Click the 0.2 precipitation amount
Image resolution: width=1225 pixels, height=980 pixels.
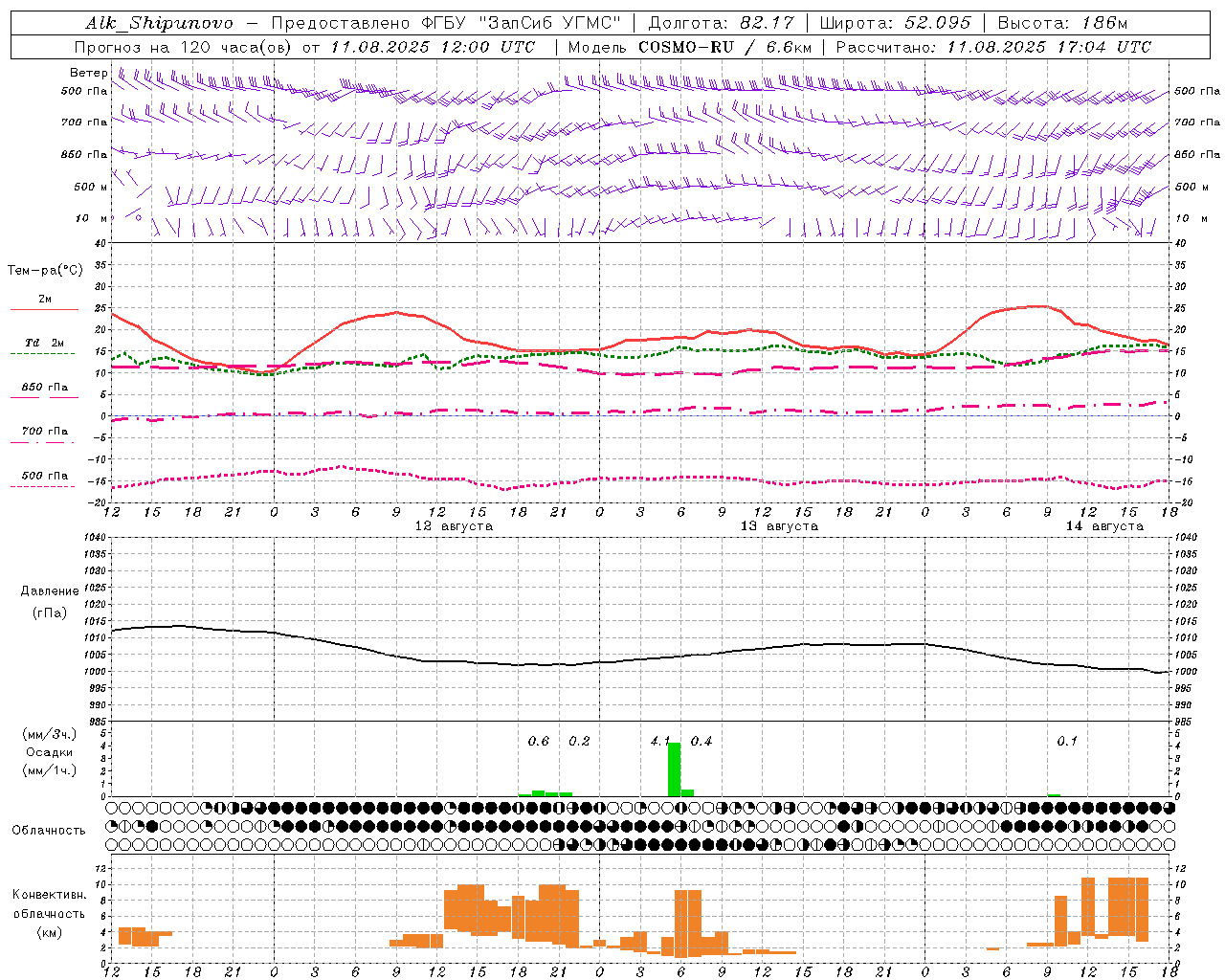point(579,742)
